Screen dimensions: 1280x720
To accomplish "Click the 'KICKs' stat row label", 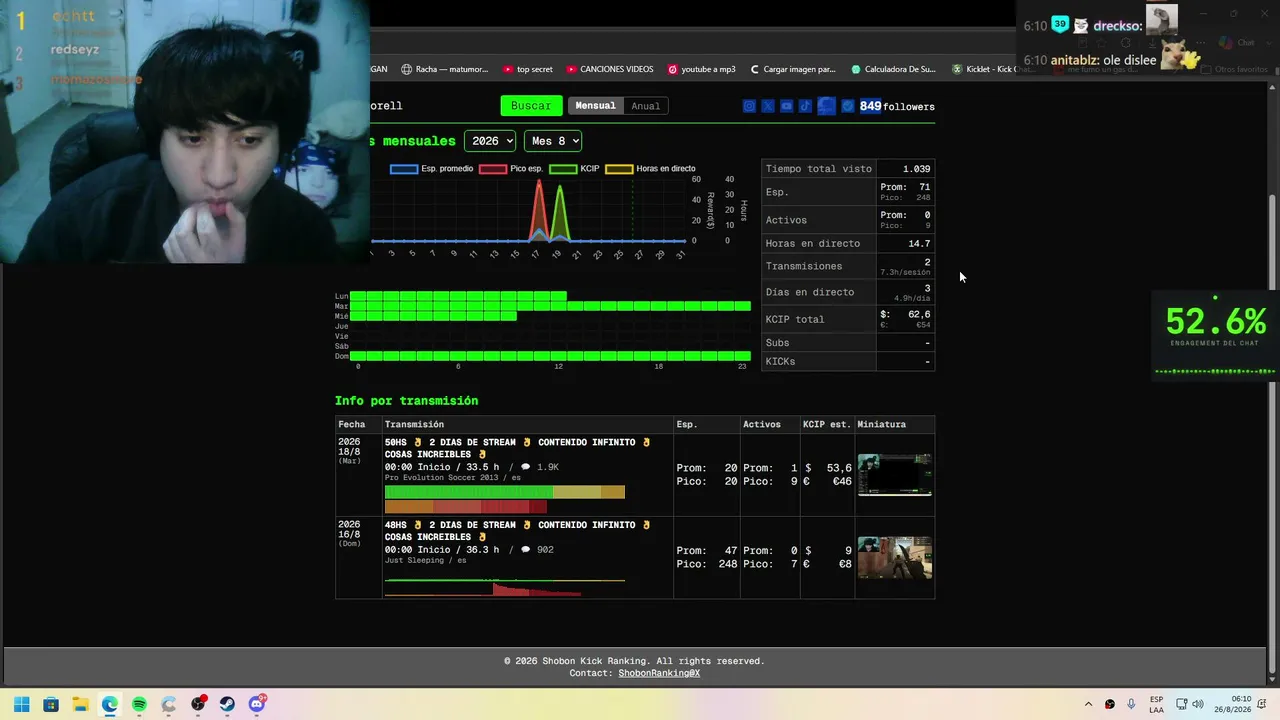I will 781,361.
